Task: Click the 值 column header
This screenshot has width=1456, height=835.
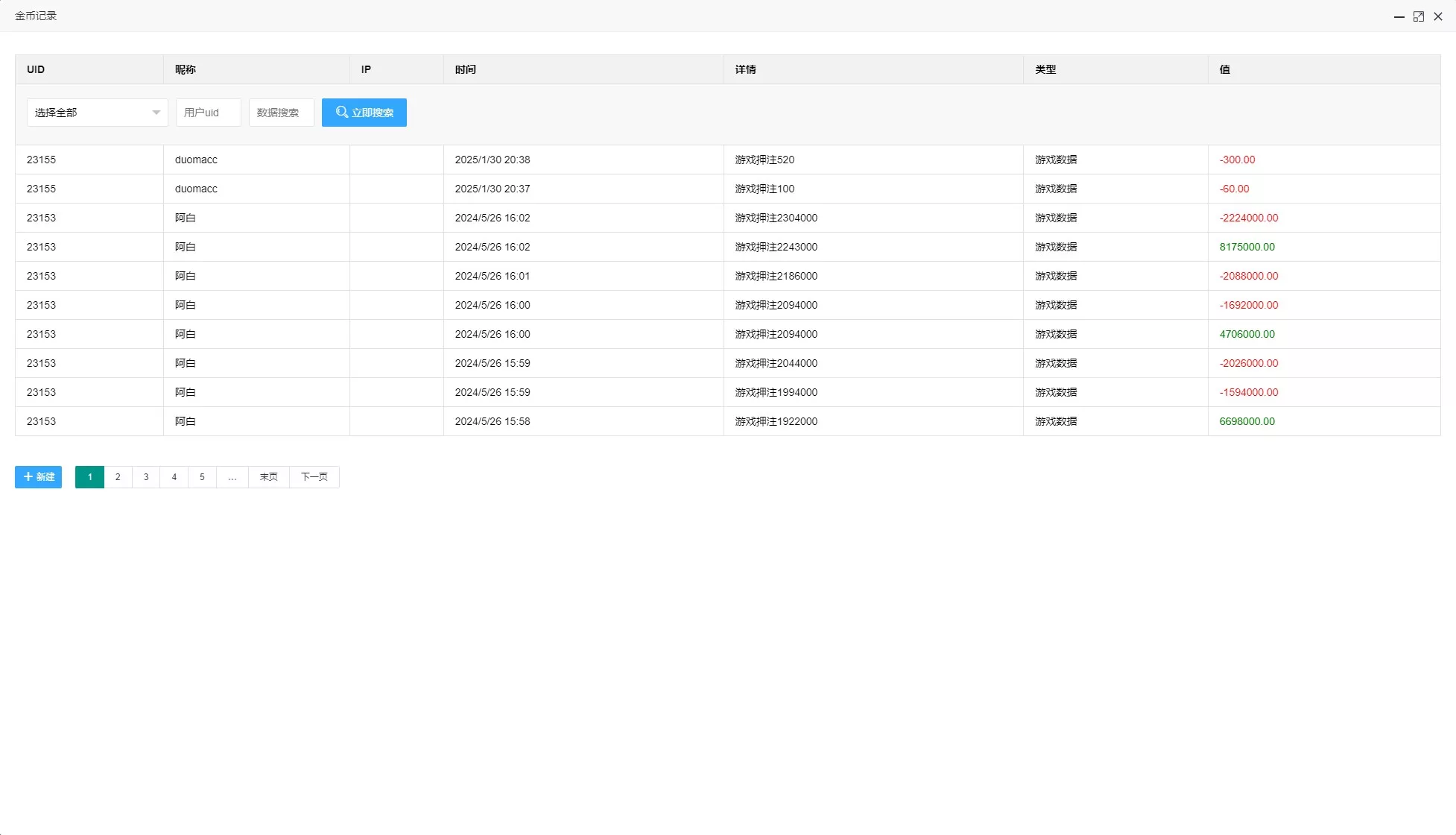Action: tap(1225, 69)
